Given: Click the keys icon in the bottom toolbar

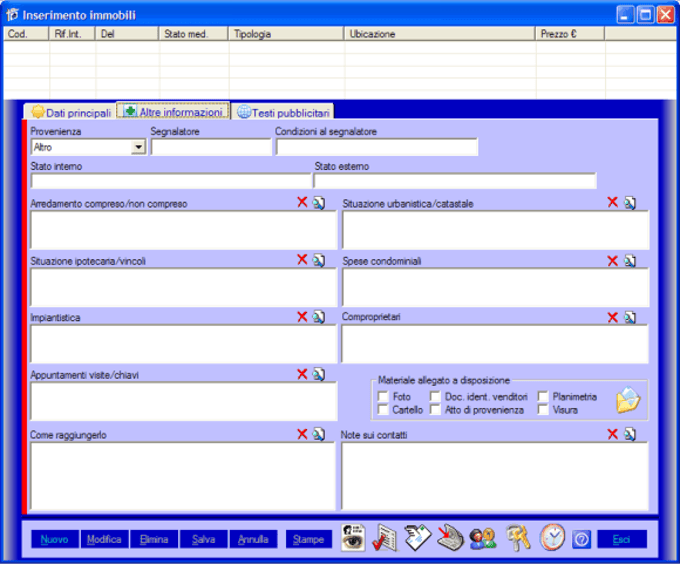Looking at the screenshot, I should coord(518,538).
